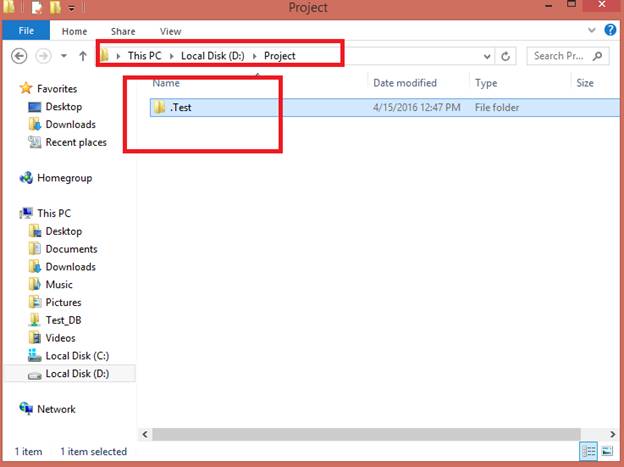Click 'Project' breadcrumb in address bar
The image size is (624, 467).
click(x=280, y=56)
